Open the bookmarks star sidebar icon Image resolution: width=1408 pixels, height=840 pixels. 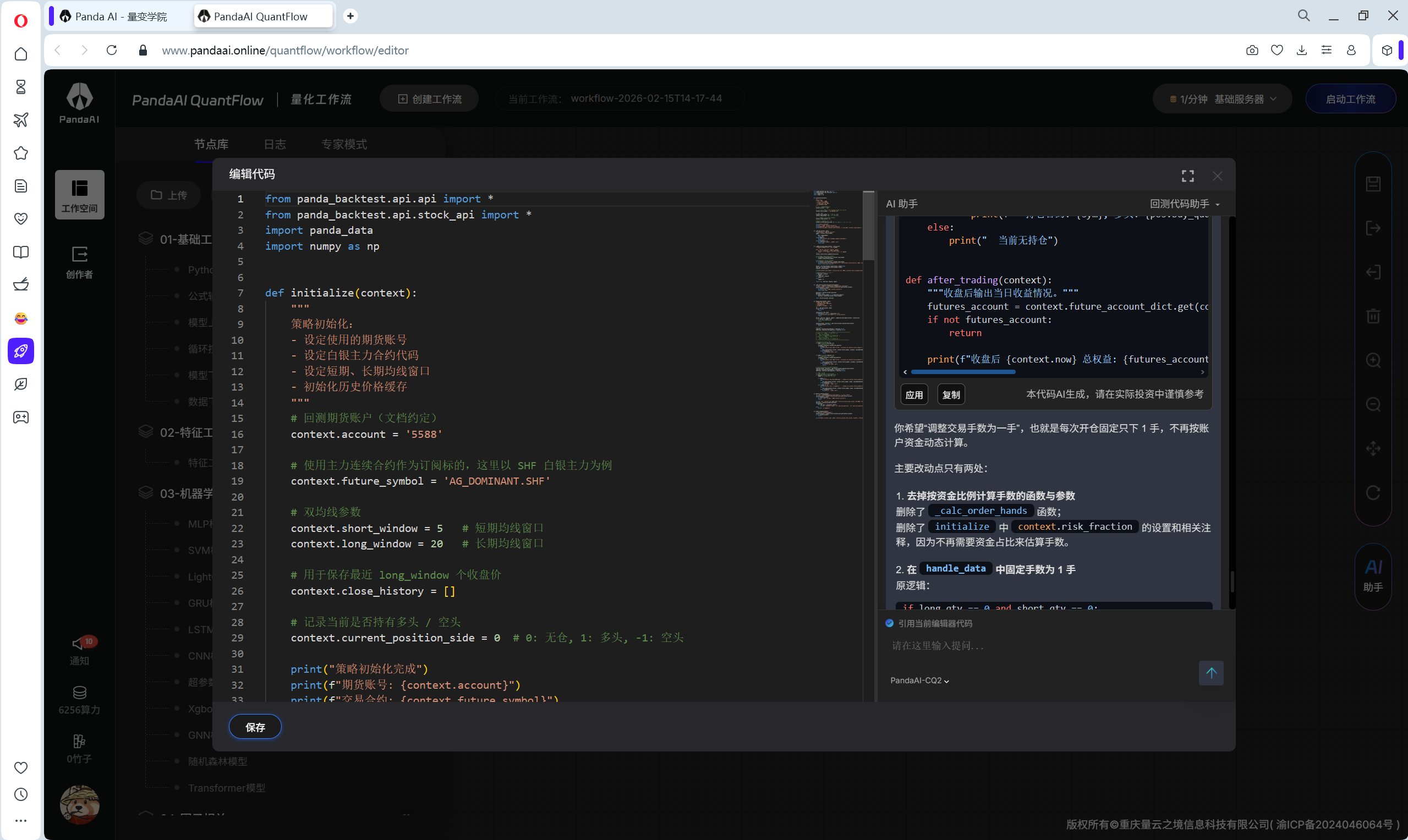tap(21, 153)
